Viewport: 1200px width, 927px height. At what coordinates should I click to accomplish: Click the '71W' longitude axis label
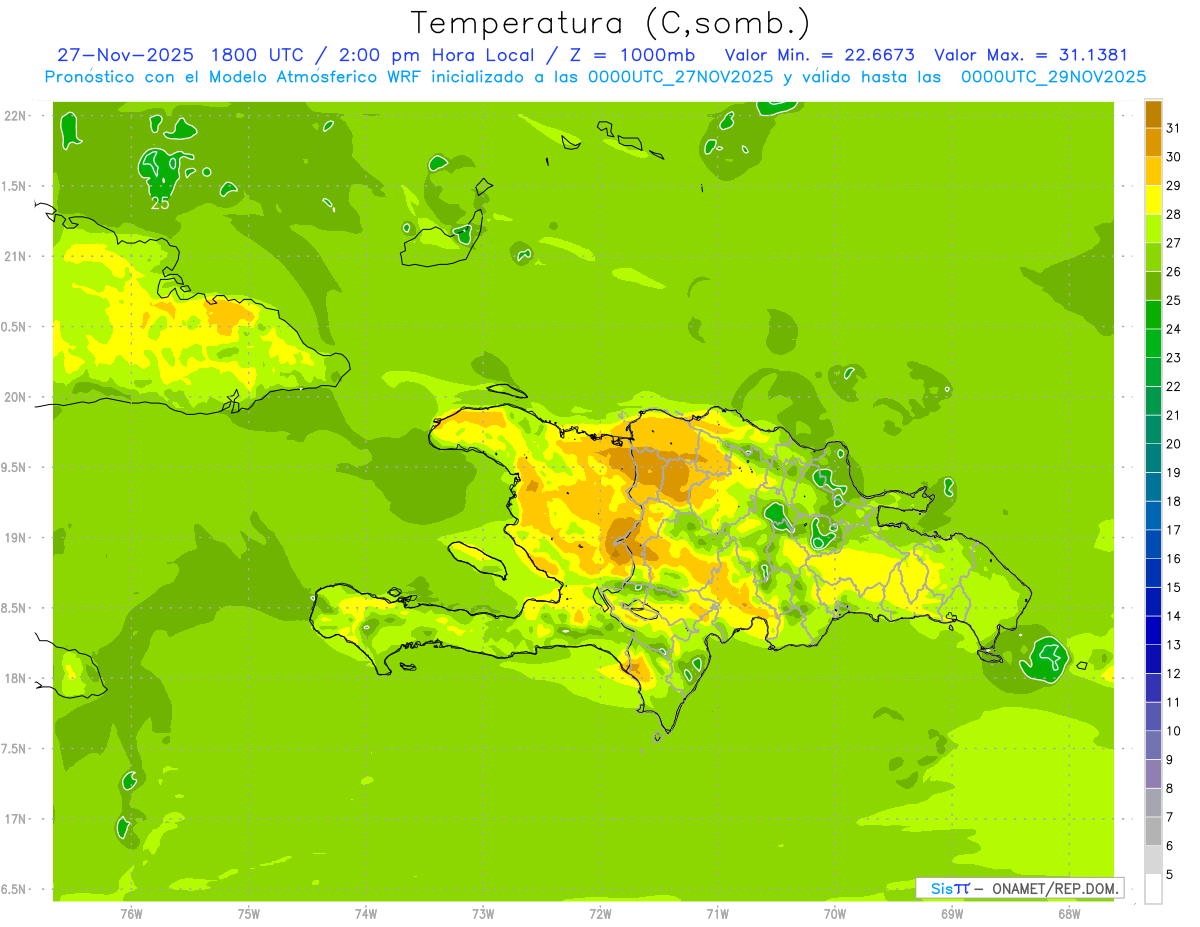pyautogui.click(x=717, y=914)
